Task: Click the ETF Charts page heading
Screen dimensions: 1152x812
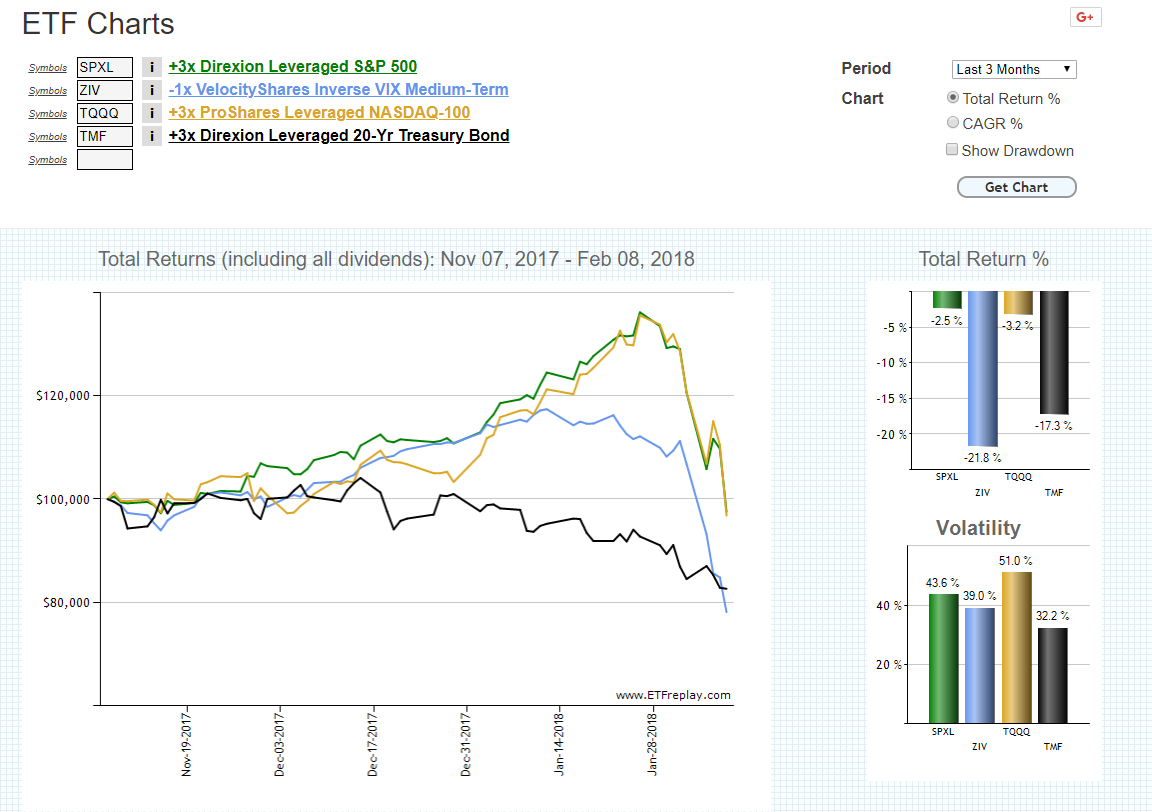Action: tap(98, 24)
